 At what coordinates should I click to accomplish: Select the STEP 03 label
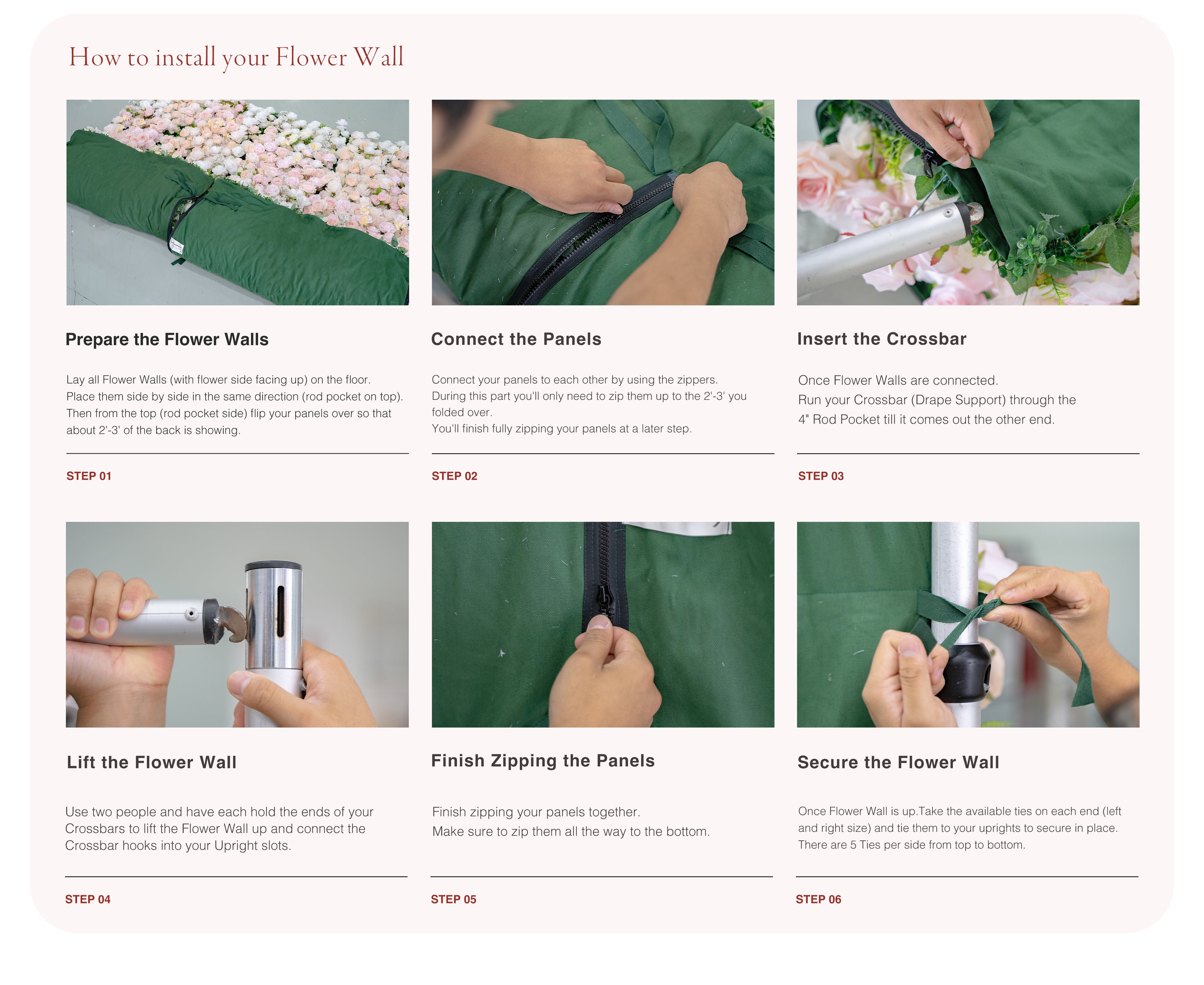[821, 476]
